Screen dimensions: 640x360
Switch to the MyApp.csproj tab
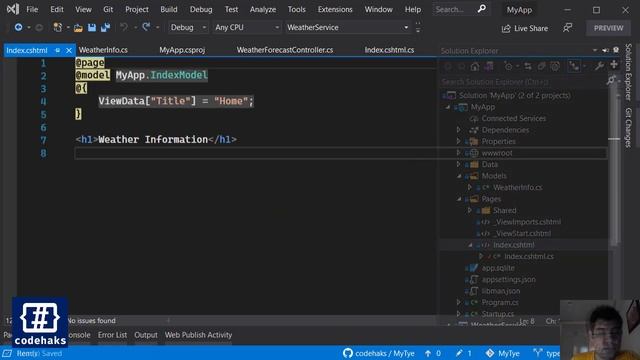tap(182, 50)
